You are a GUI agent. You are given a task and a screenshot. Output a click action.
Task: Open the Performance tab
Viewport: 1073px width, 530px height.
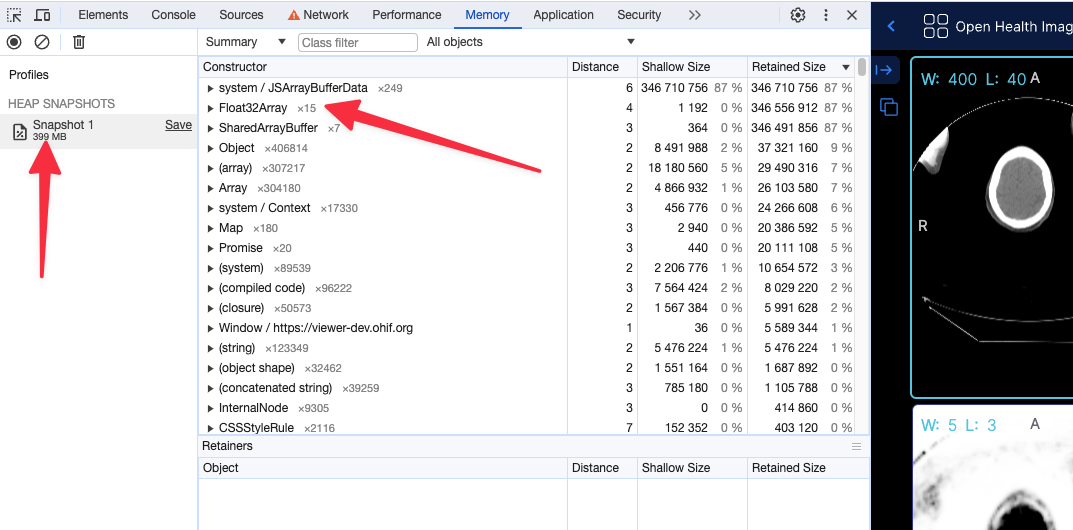tap(406, 15)
